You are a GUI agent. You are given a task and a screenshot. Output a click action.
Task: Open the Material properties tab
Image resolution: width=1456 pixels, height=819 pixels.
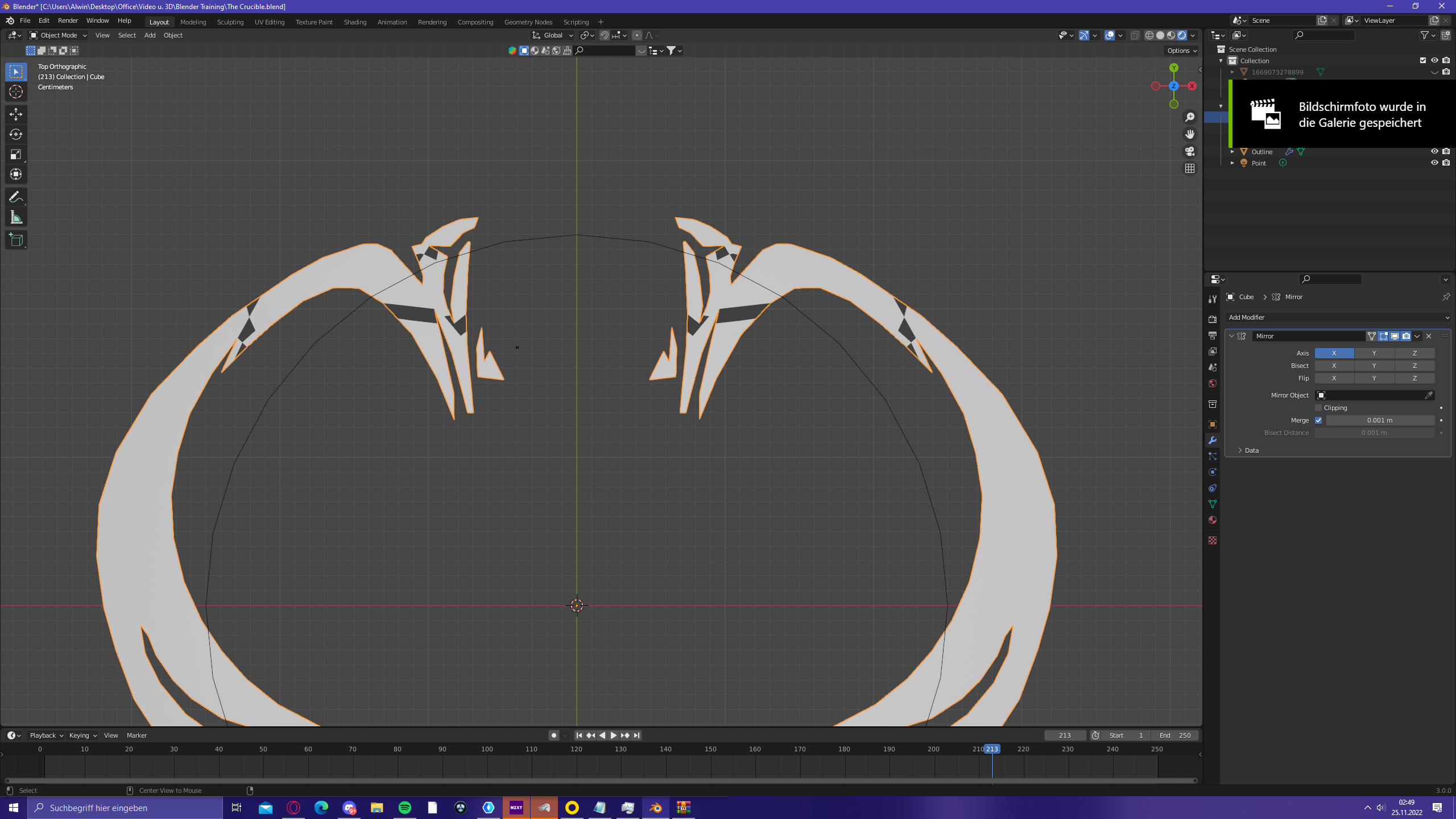point(1213,520)
